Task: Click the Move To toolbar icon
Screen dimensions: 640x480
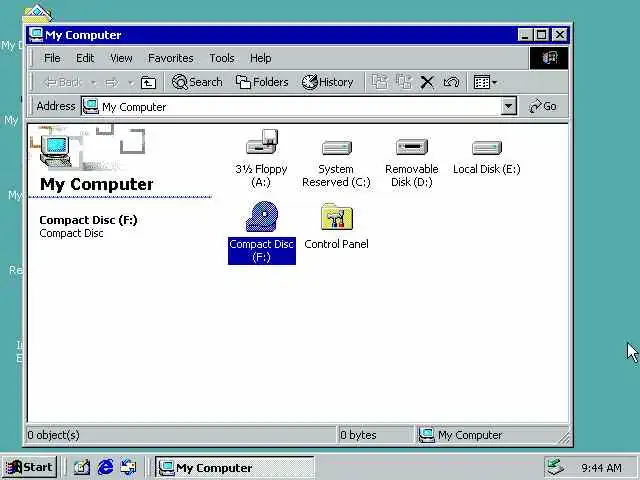Action: click(x=379, y=82)
